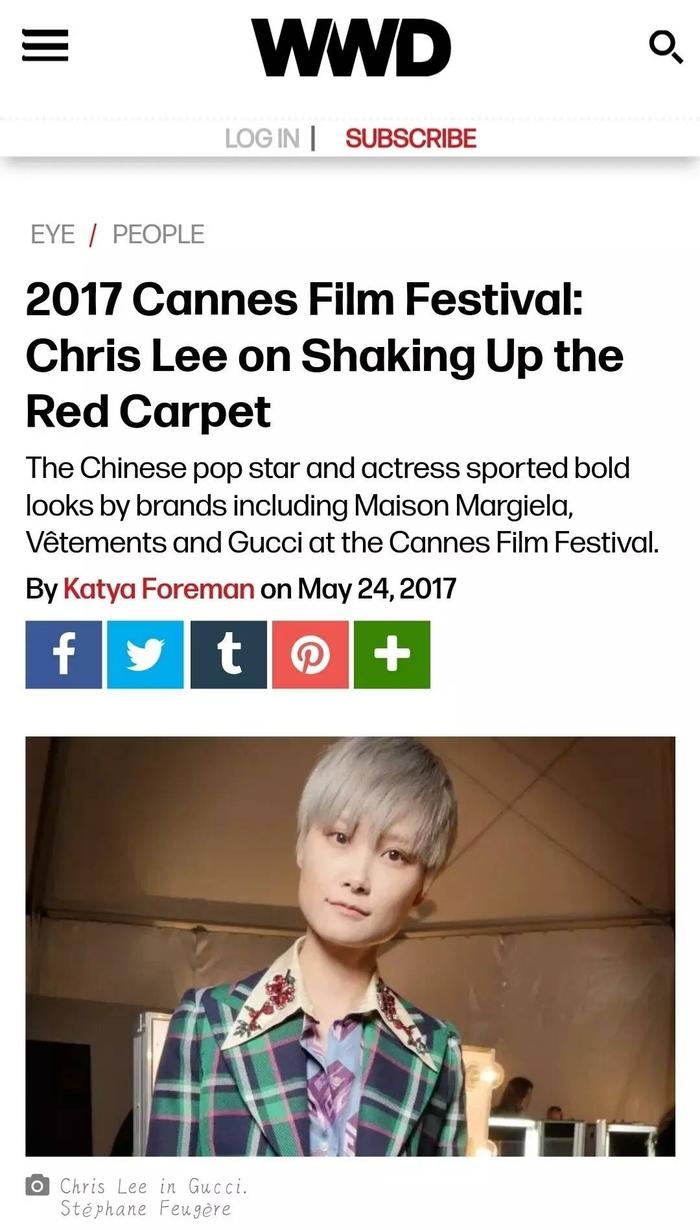Click the 2017 Cannes Film Festival headline

pos(325,356)
